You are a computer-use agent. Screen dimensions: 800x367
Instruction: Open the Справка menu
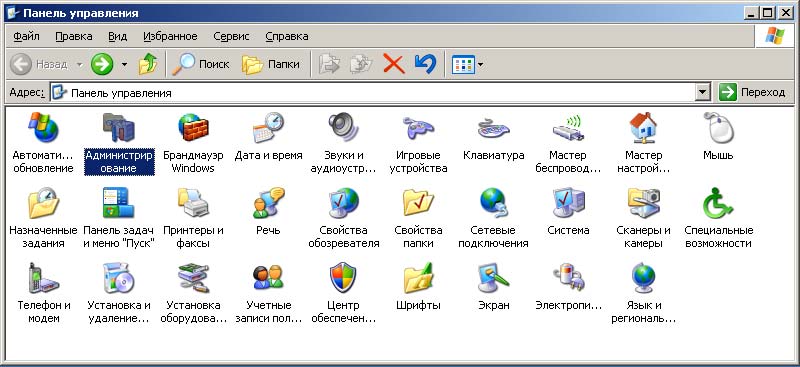[x=287, y=36]
